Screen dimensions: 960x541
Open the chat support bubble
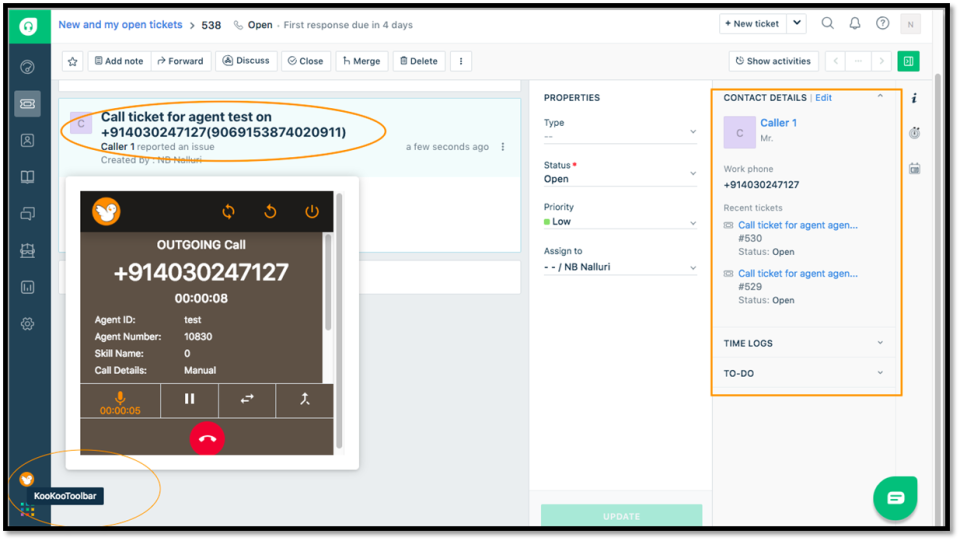(x=895, y=498)
